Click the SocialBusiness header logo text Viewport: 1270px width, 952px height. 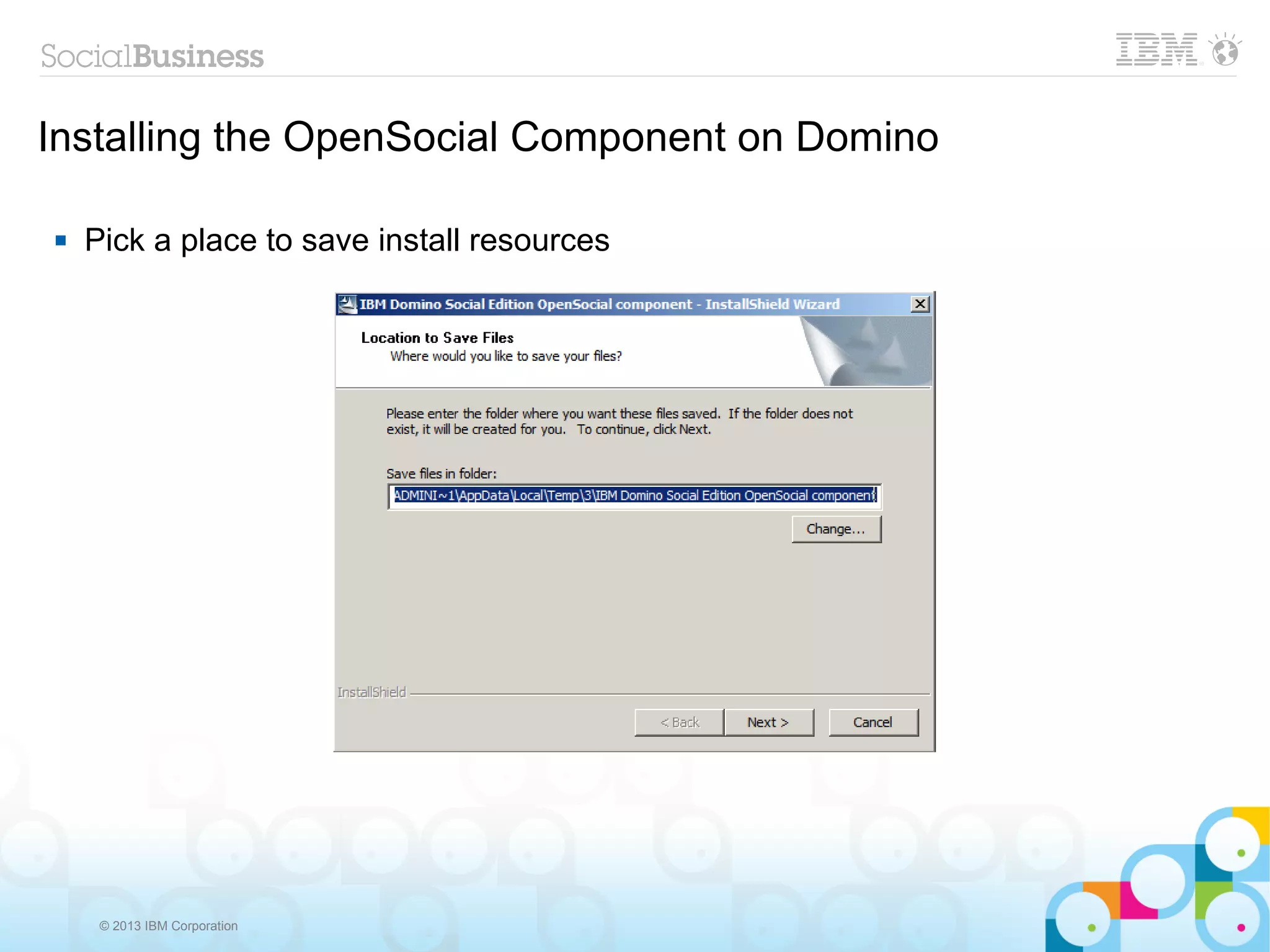point(153,56)
